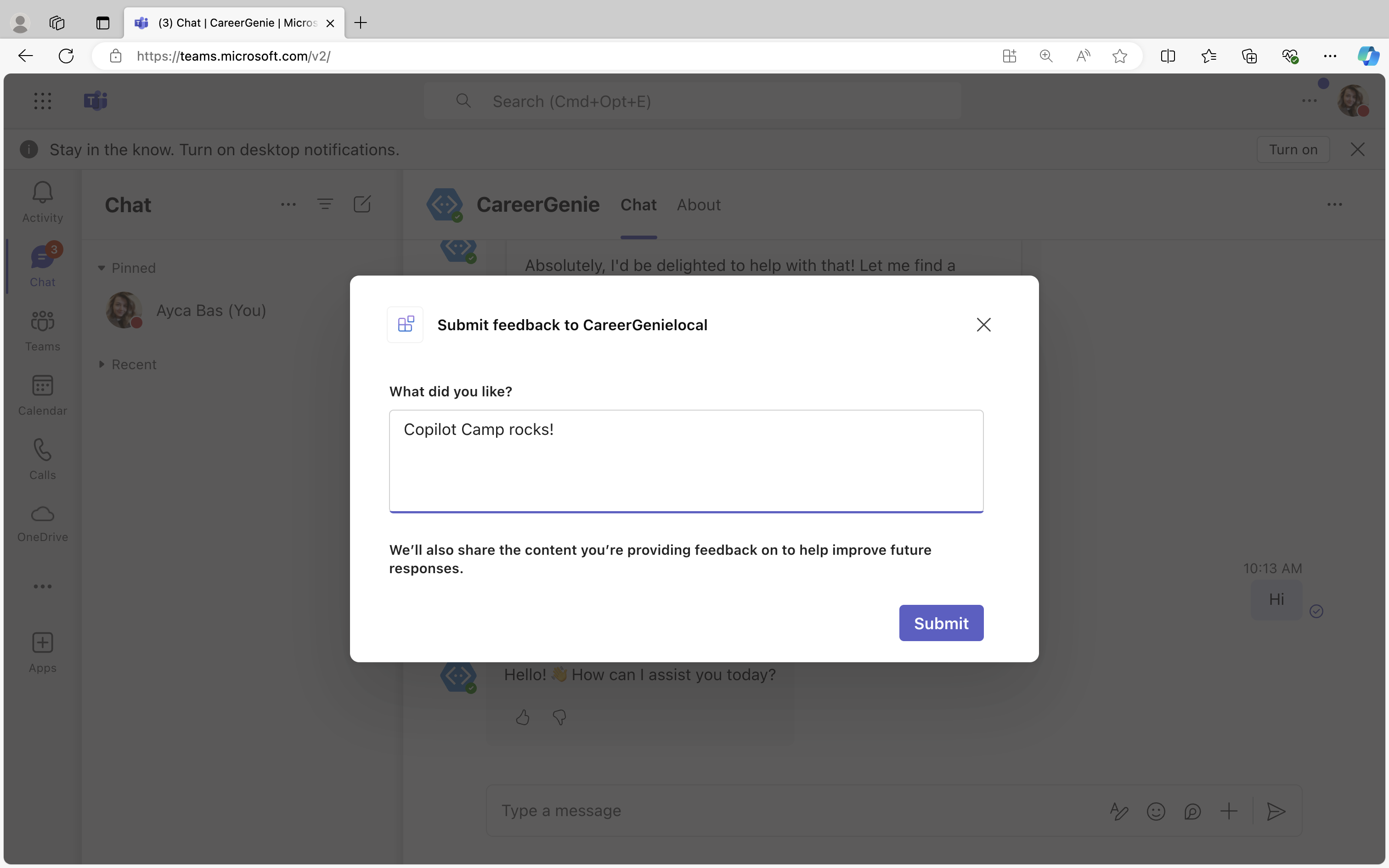Open browser Collections icon
Image resolution: width=1389 pixels, height=868 pixels.
click(x=1249, y=56)
